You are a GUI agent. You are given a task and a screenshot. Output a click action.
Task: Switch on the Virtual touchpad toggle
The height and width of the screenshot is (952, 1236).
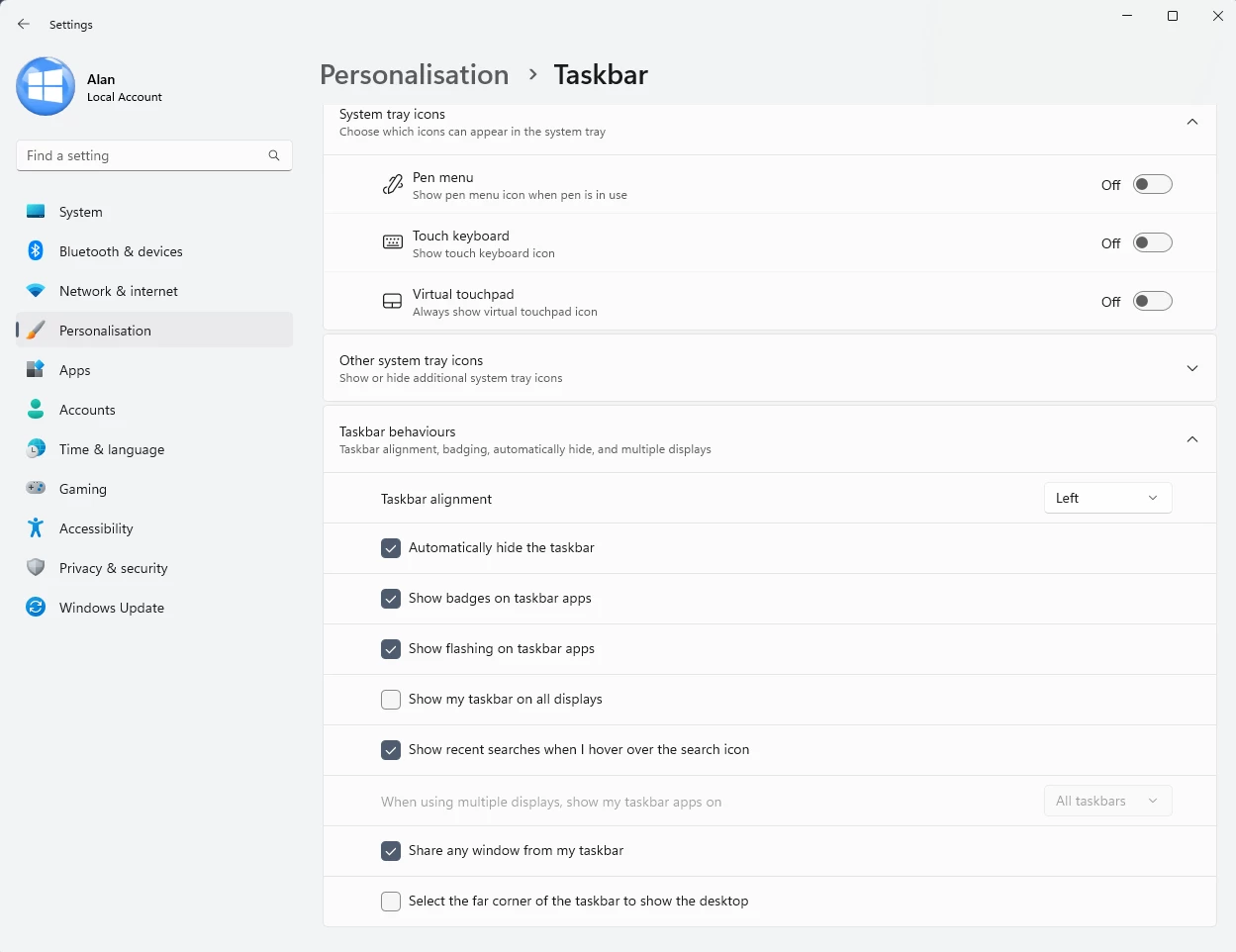click(1153, 301)
